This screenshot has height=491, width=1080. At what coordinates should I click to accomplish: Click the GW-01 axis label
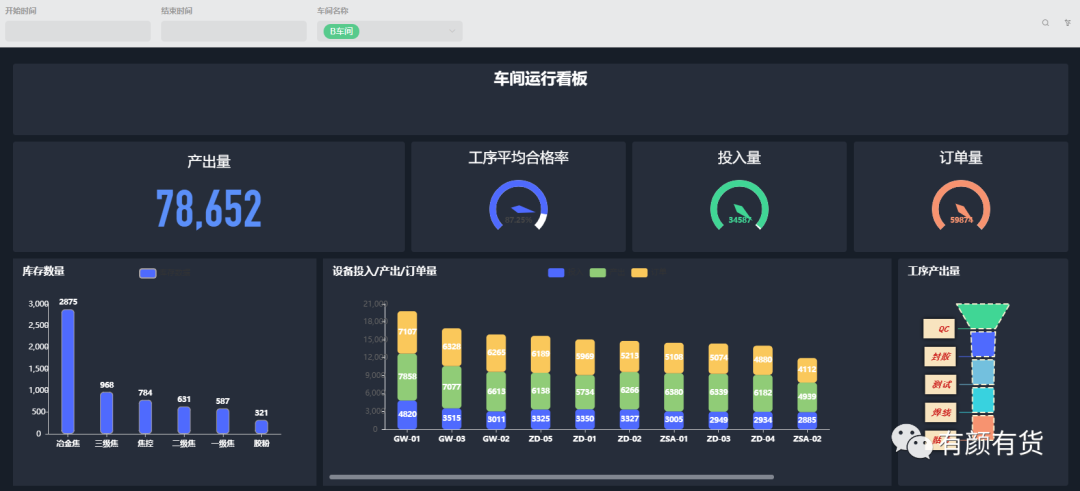[406, 439]
